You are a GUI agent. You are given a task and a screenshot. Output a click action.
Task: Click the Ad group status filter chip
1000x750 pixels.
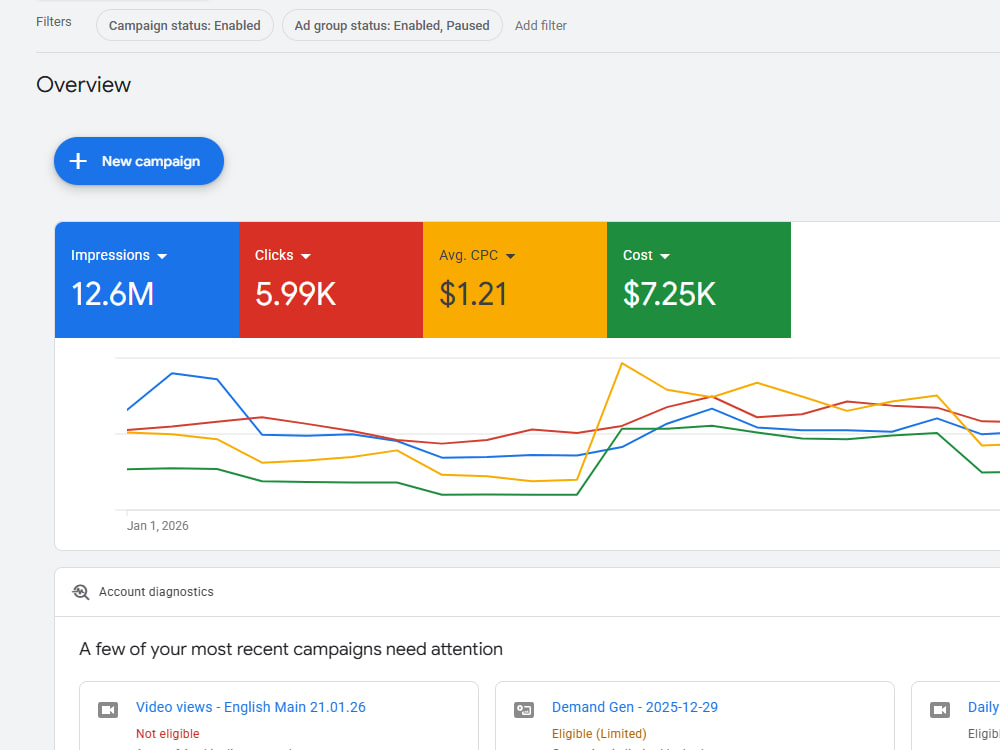click(x=392, y=26)
